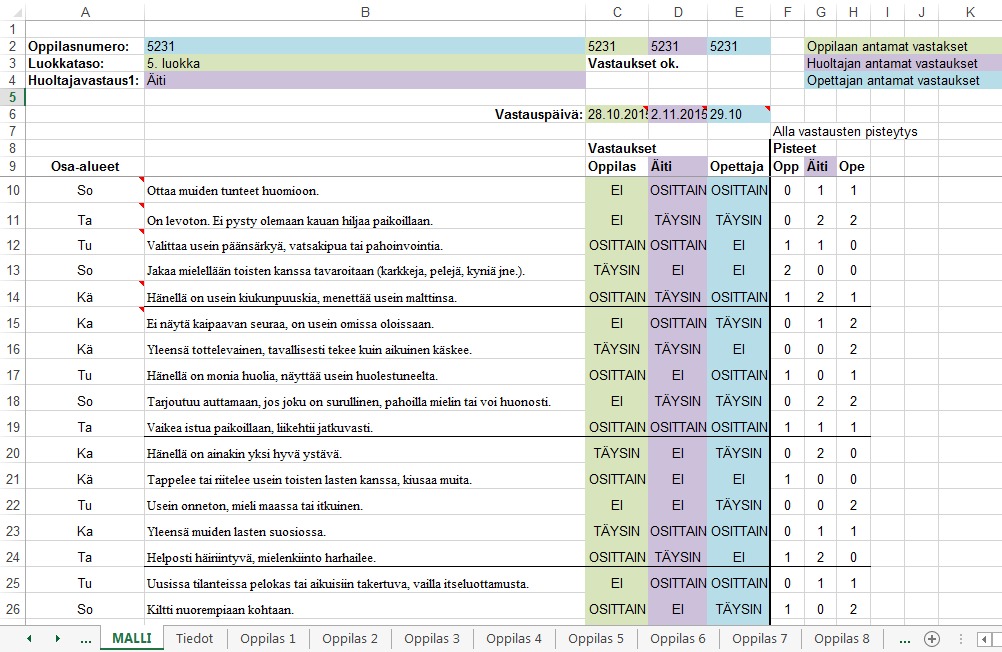Click Äiti answer 'OSITTAIN' in row 25
This screenshot has width=1002, height=652.
pos(678,583)
